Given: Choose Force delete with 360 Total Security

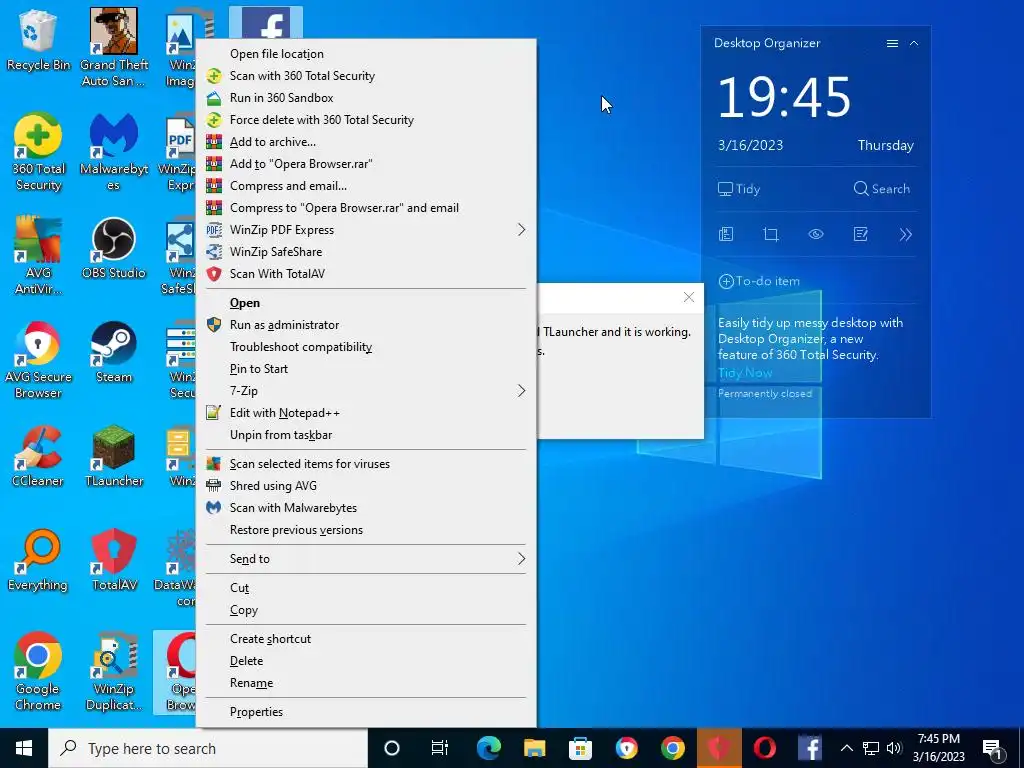Looking at the screenshot, I should (x=366, y=120).
